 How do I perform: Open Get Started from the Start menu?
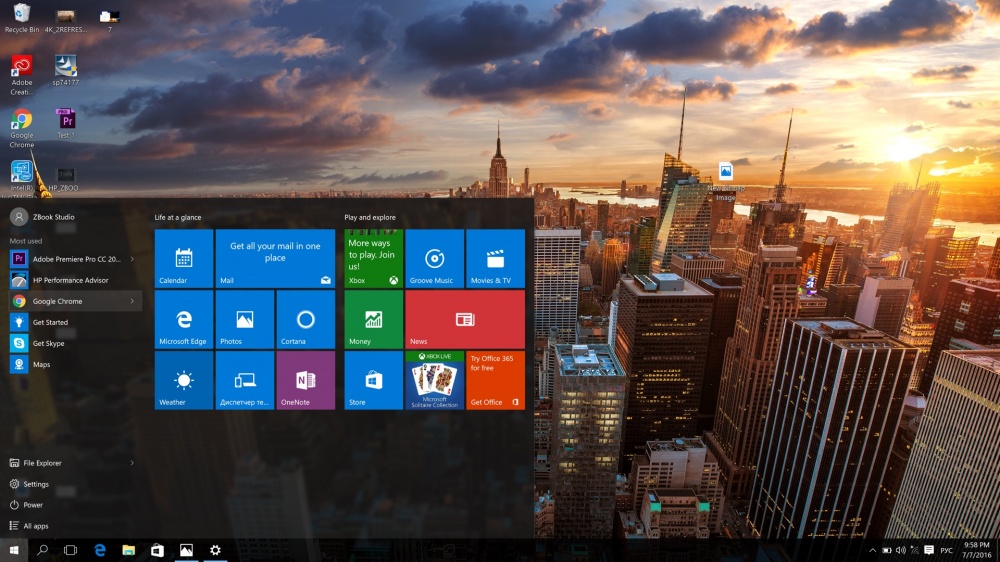75,322
